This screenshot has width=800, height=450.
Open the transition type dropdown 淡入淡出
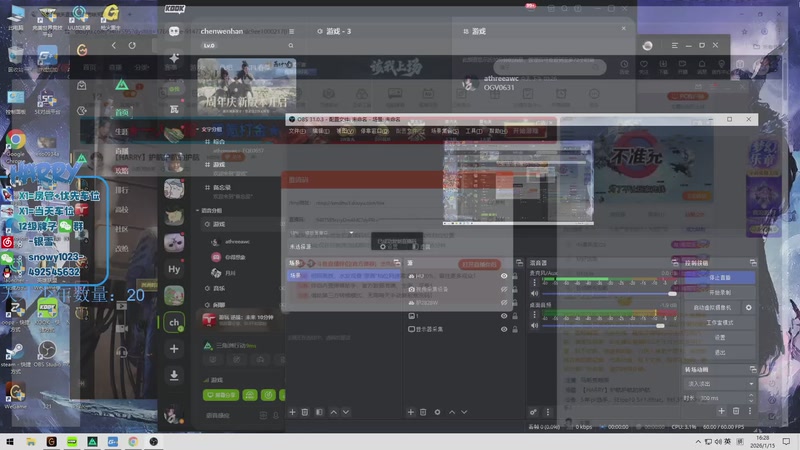tap(719, 384)
